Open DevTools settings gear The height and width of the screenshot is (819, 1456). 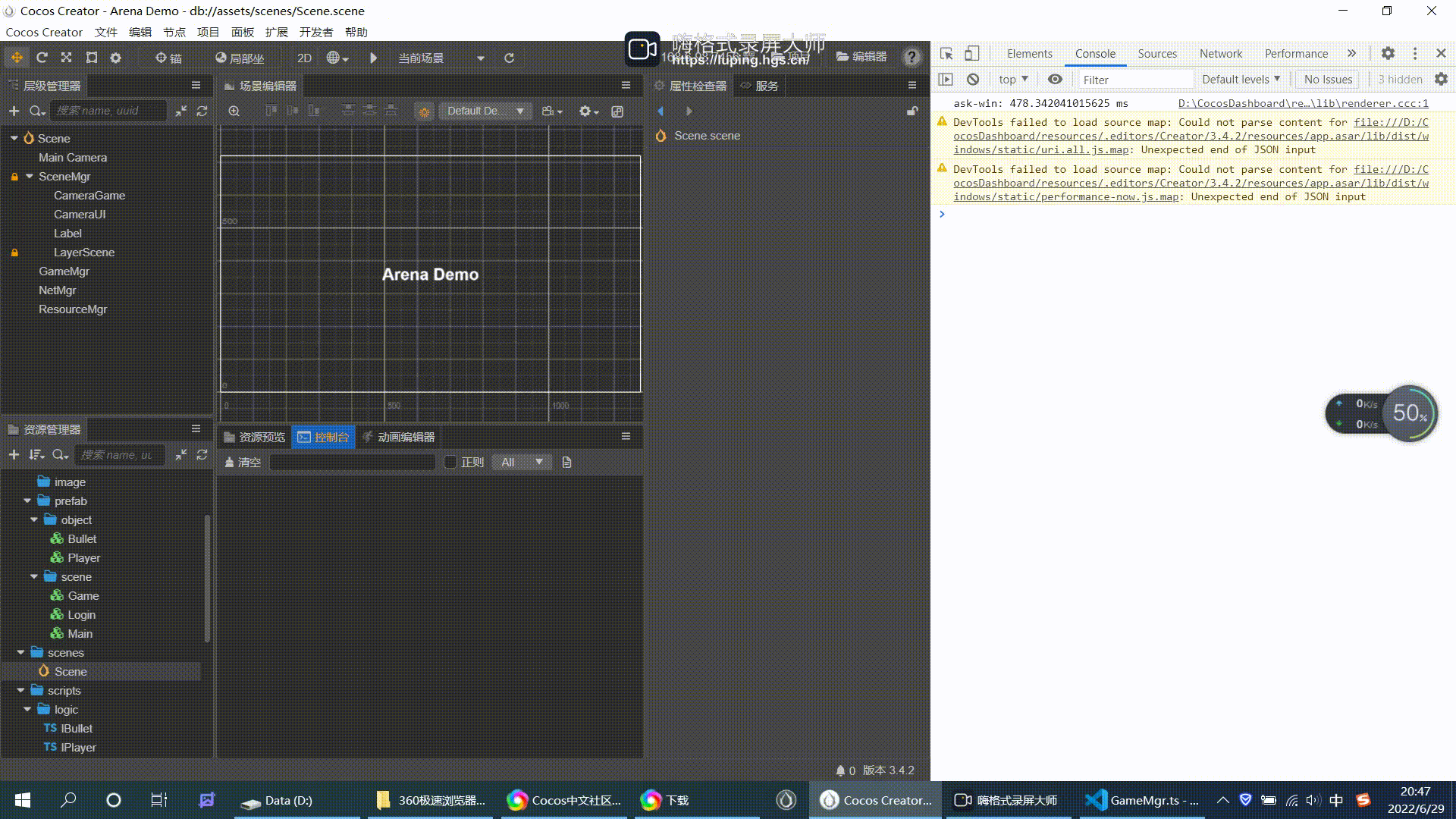[x=1388, y=53]
